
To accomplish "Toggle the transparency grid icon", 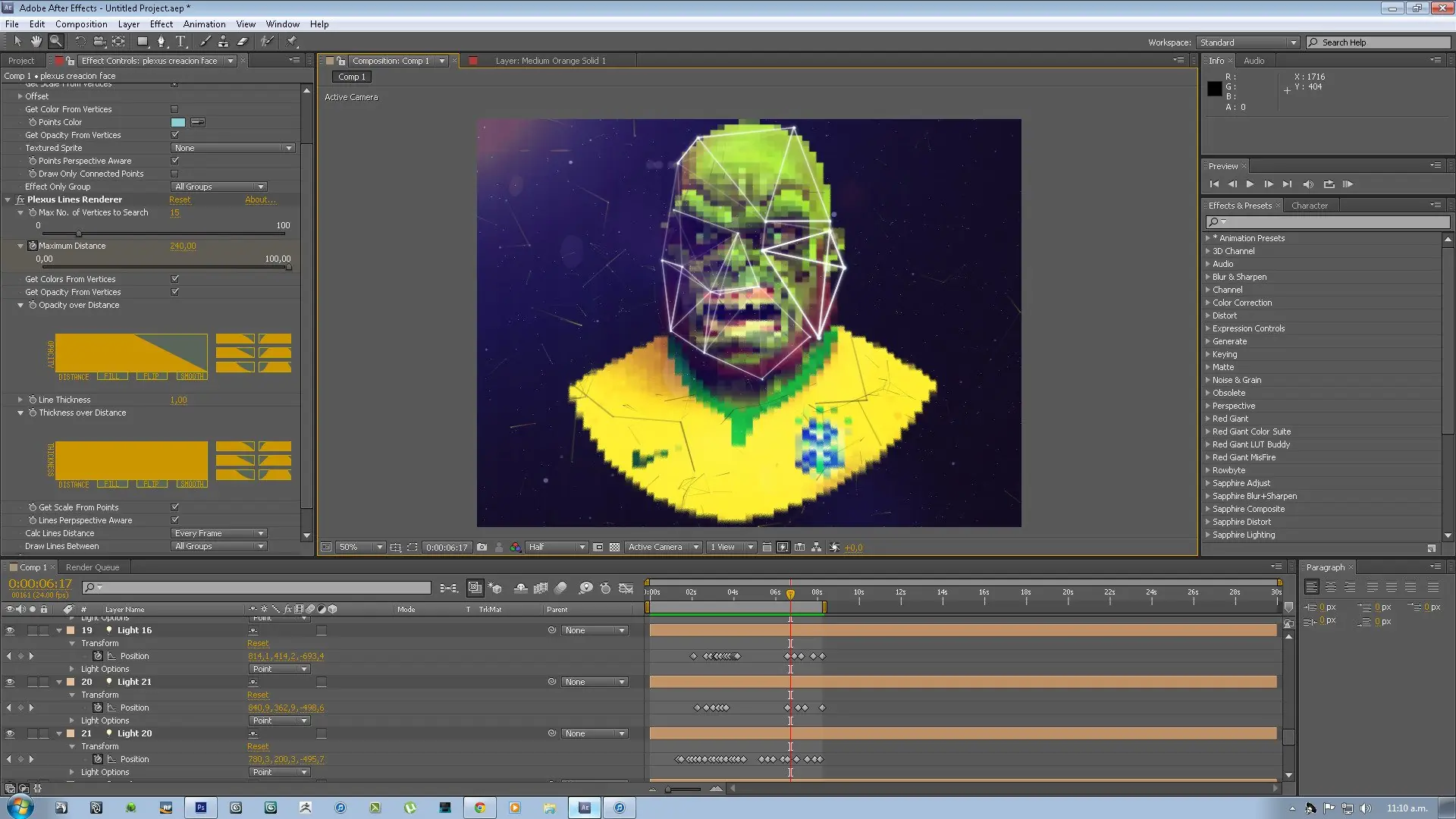I will click(x=615, y=547).
